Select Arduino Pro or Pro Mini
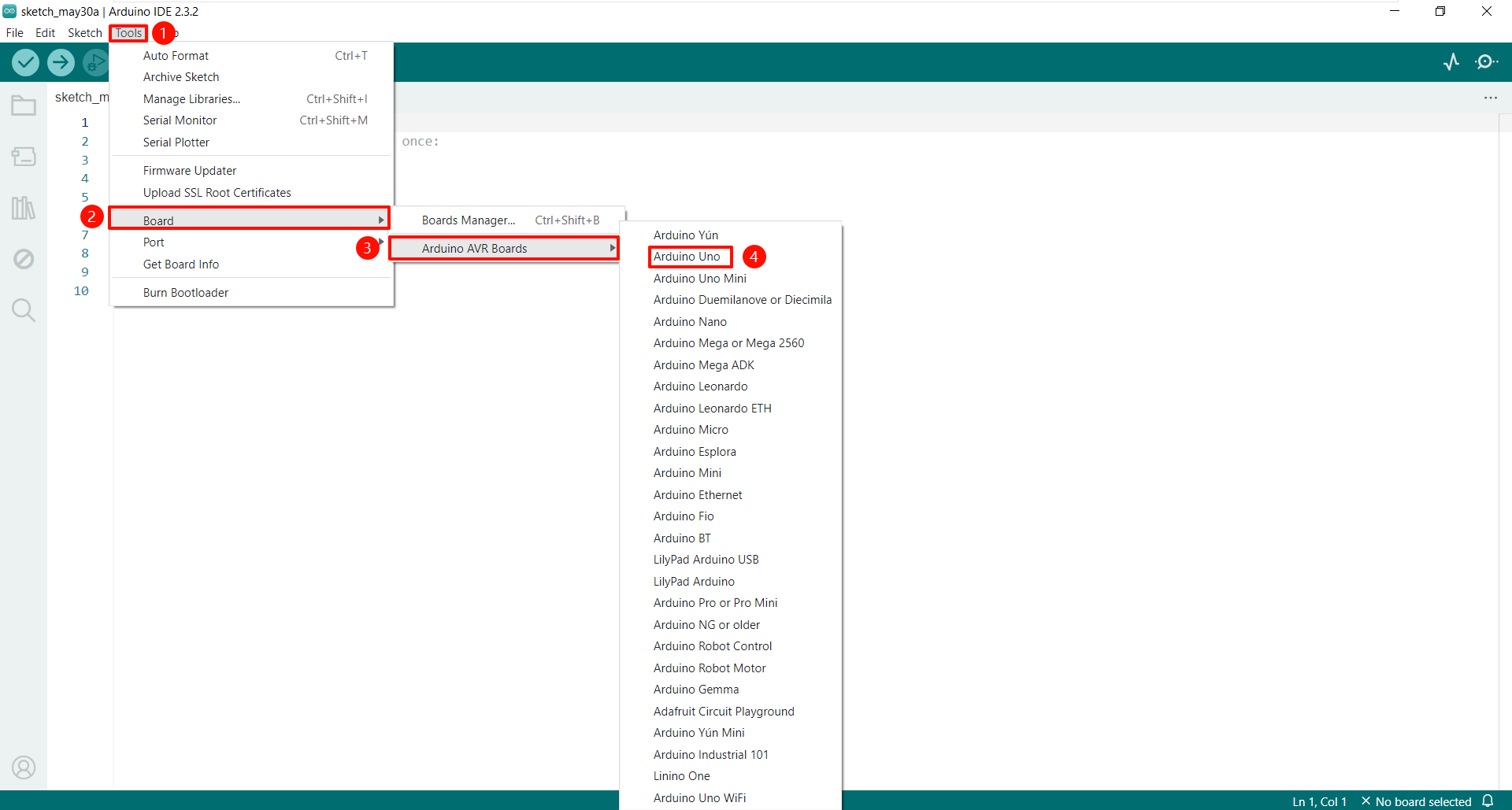Viewport: 1512px width, 810px height. coord(731,603)
